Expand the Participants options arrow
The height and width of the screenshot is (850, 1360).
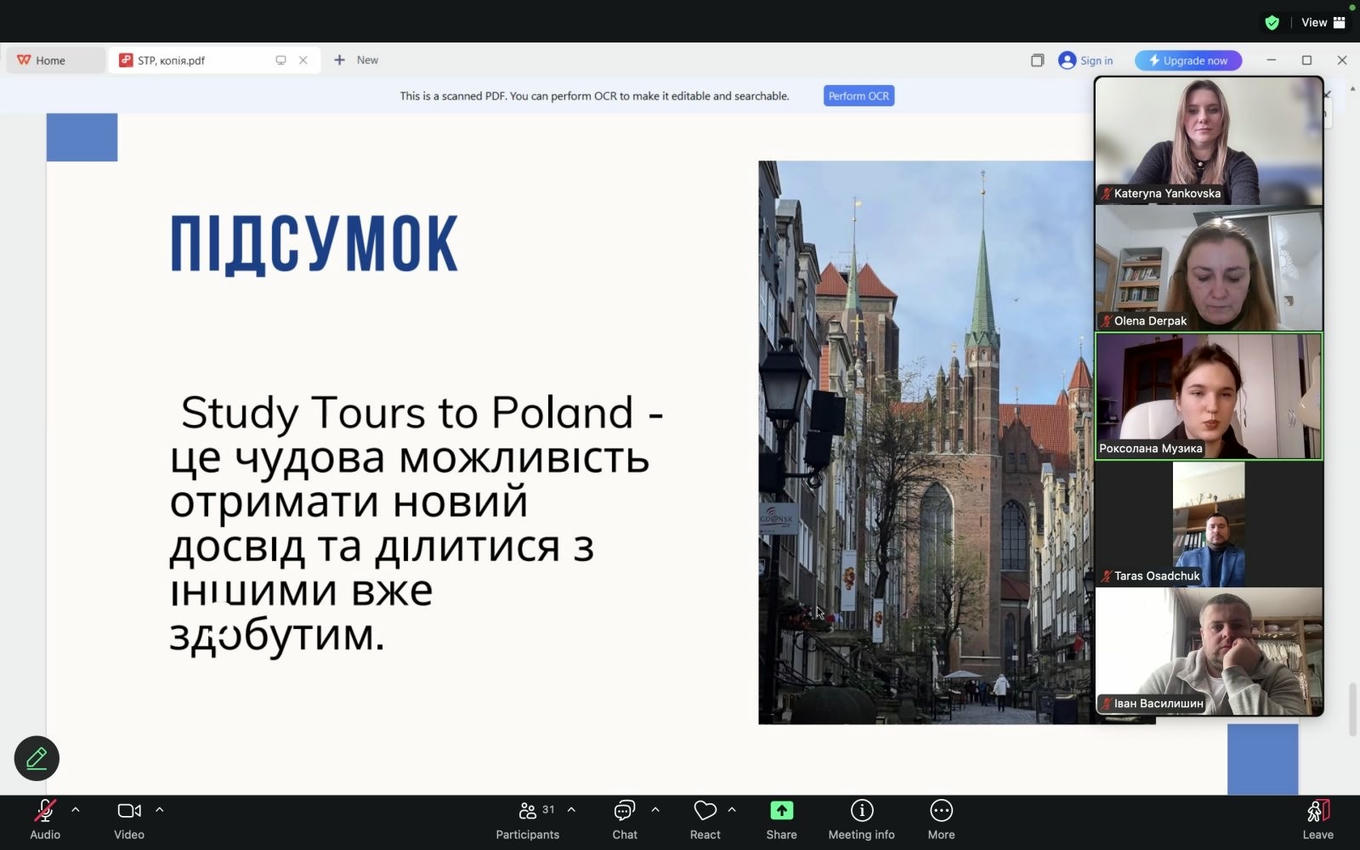[x=571, y=810]
